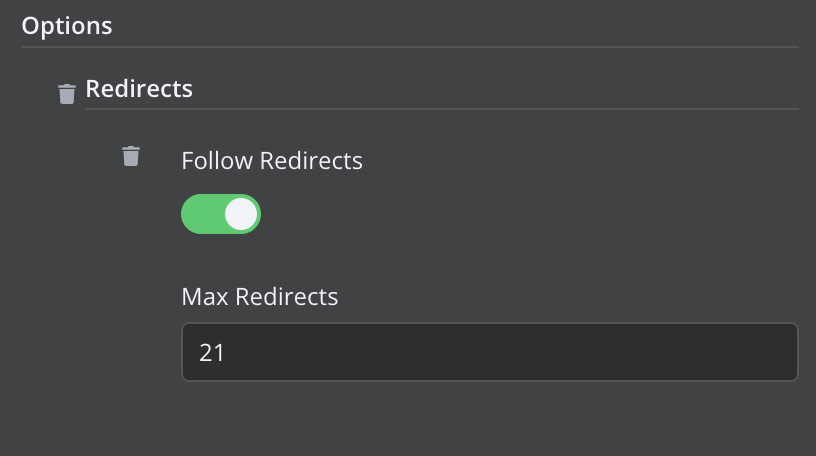Disable Follow Redirects
Screen dimensions: 816x456
[x=221, y=214]
